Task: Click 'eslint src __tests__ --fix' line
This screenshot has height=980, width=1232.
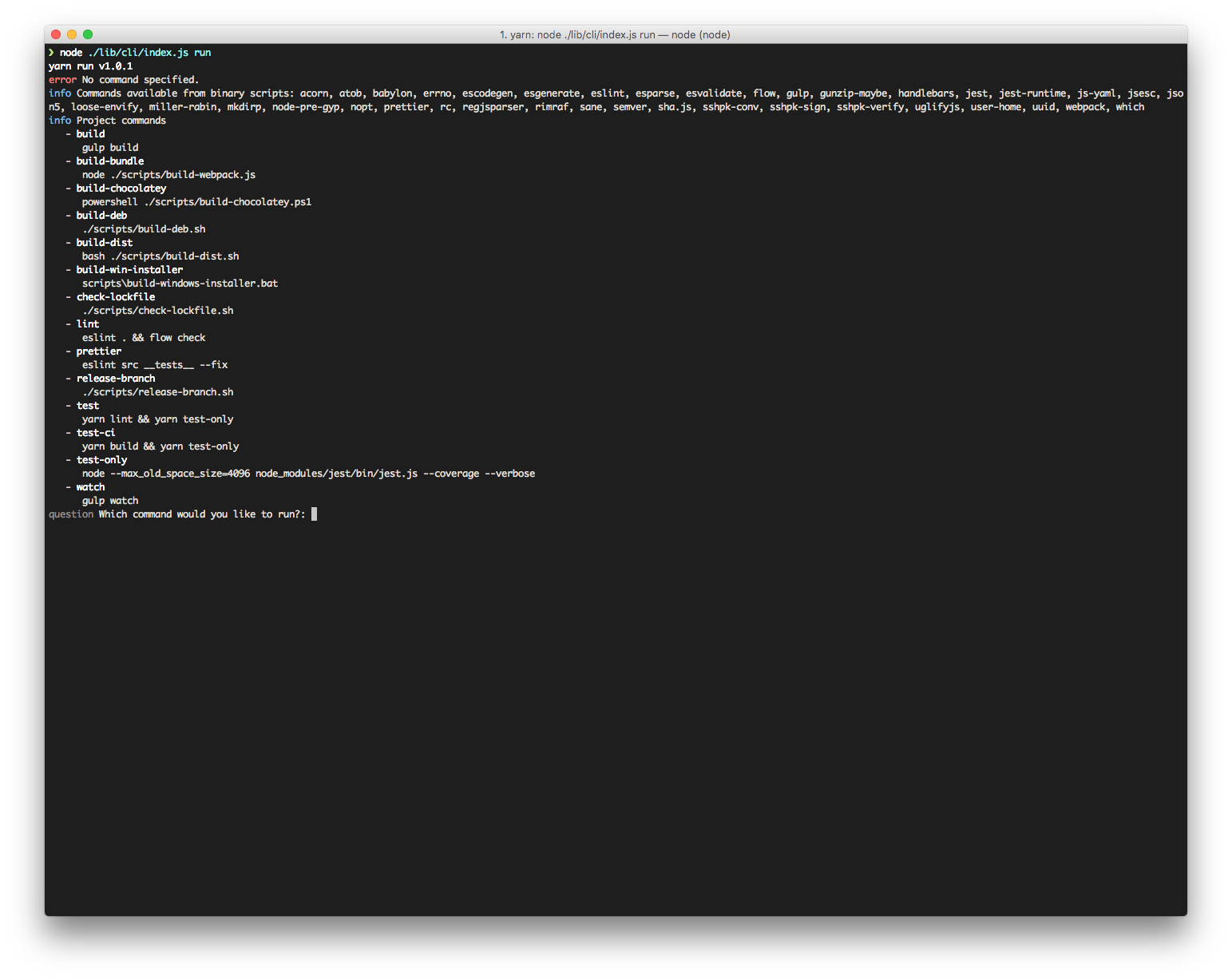Action: coord(155,365)
